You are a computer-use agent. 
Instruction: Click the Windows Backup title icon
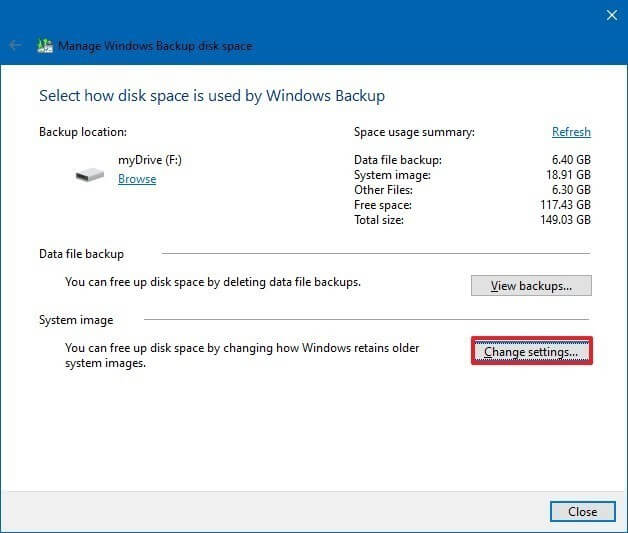click(x=45, y=46)
